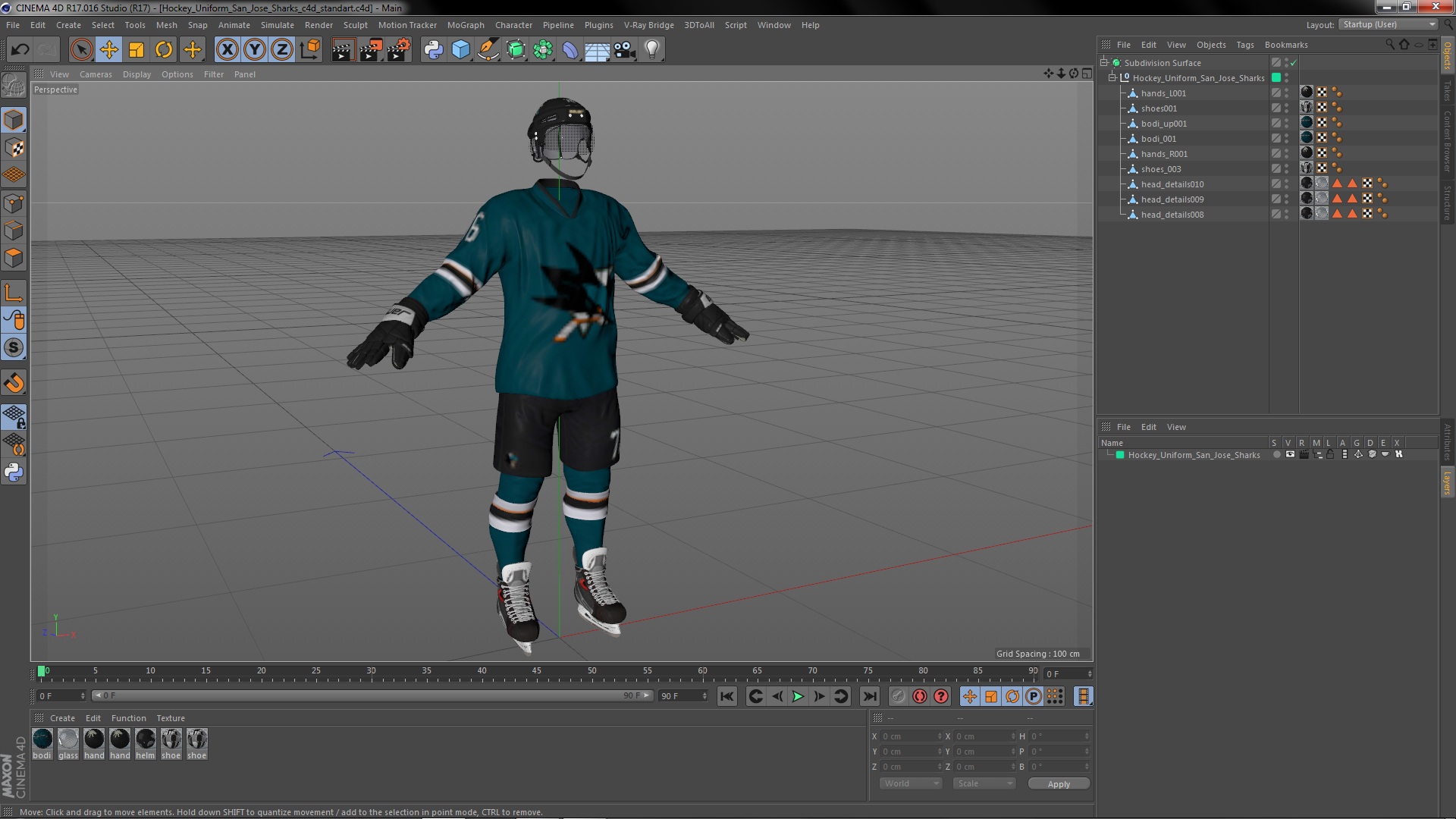Click the Undo arrow icon

tap(20, 50)
